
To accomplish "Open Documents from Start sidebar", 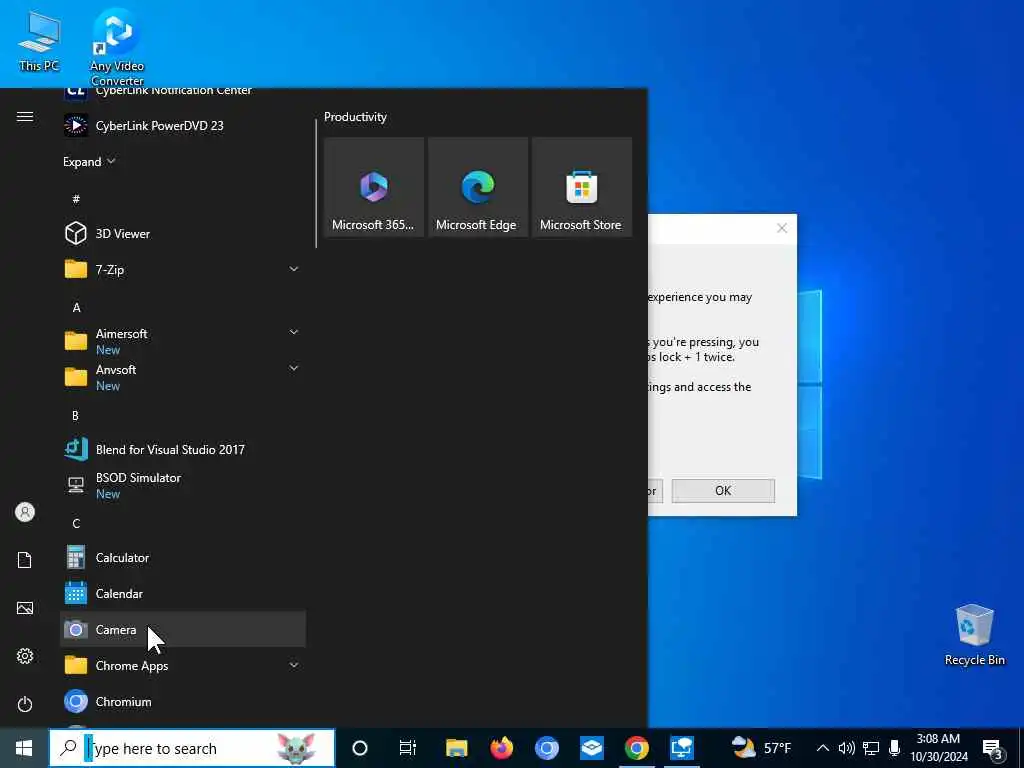I will pos(25,560).
